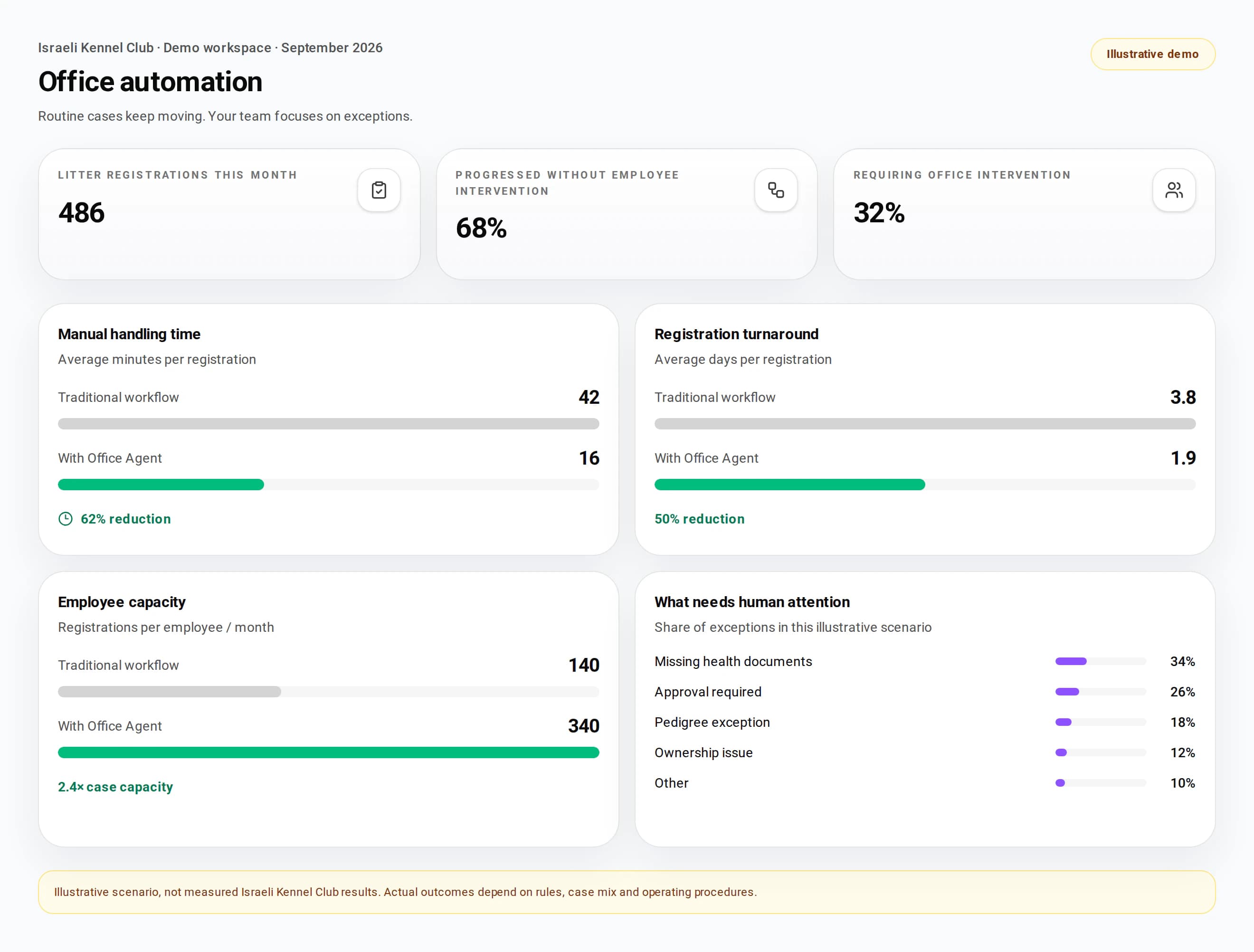Click the 'Pedigree exception' row label
1254x952 pixels.
pyautogui.click(x=712, y=722)
